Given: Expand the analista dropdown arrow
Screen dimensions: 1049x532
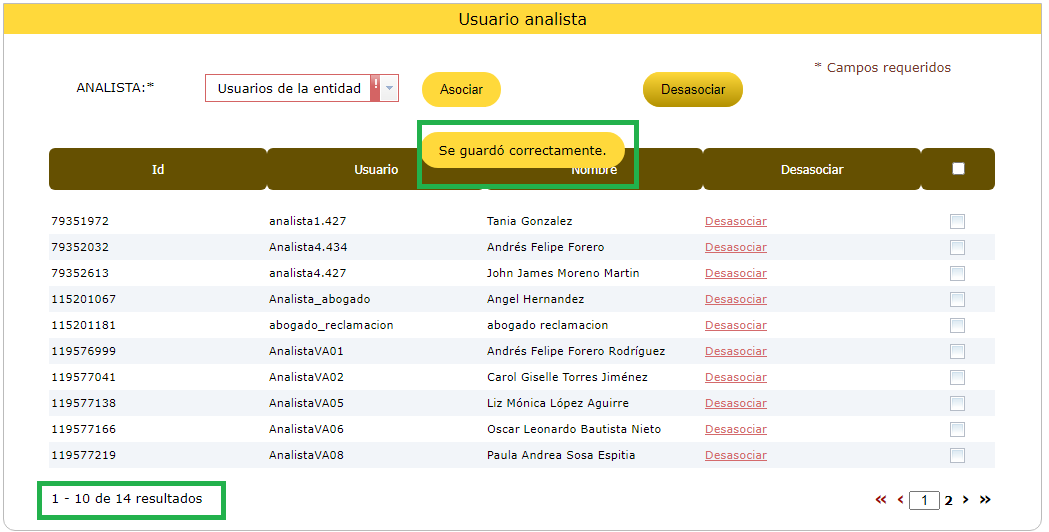Looking at the screenshot, I should (390, 88).
